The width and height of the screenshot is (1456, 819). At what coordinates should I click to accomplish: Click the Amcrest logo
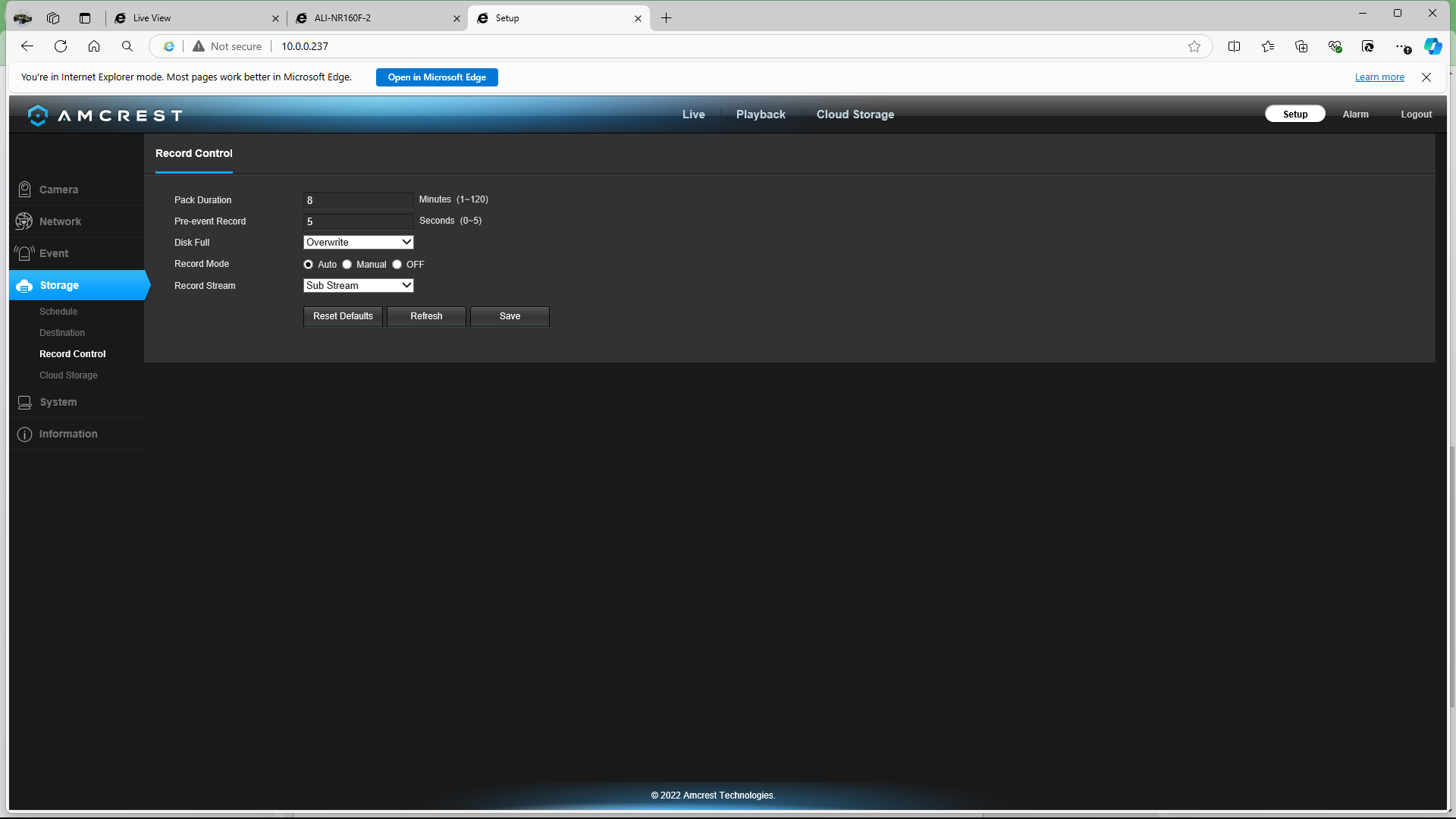point(105,115)
